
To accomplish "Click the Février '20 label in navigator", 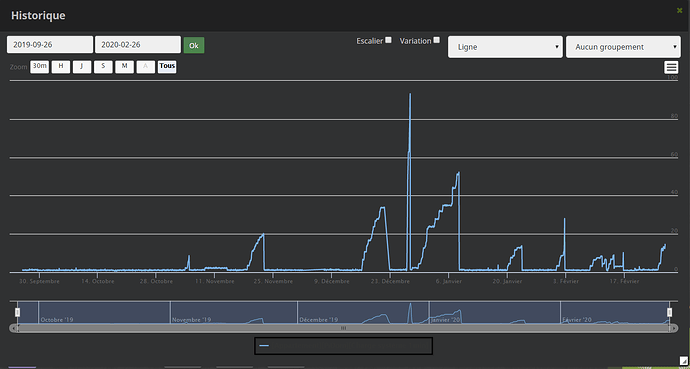I will pyautogui.click(x=577, y=320).
